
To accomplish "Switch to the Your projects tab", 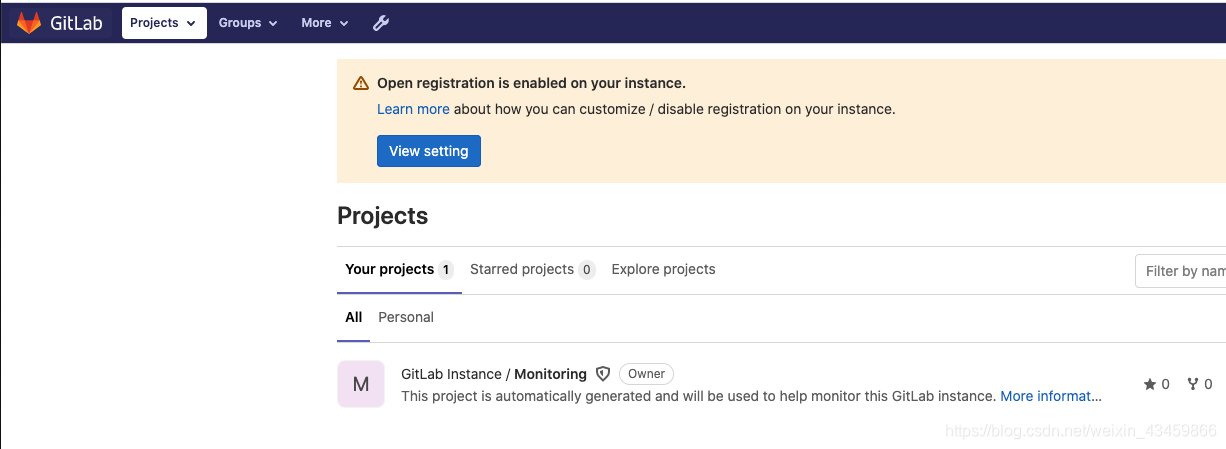I will click(399, 269).
